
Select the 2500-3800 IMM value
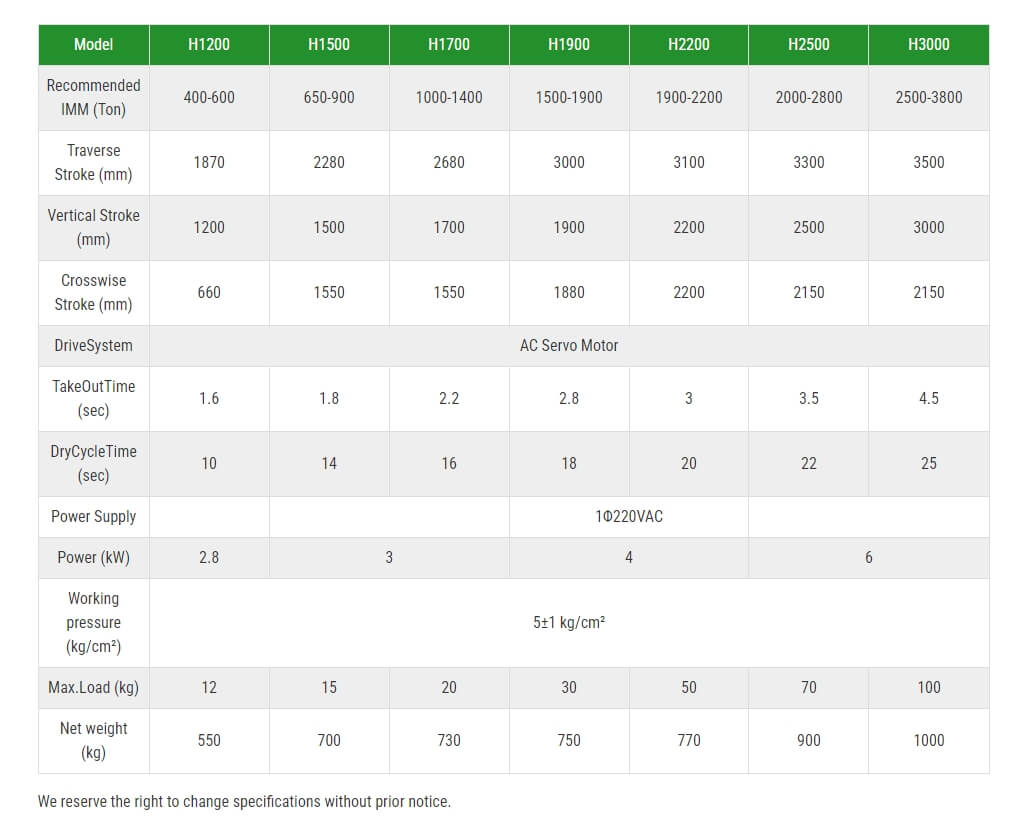(928, 97)
